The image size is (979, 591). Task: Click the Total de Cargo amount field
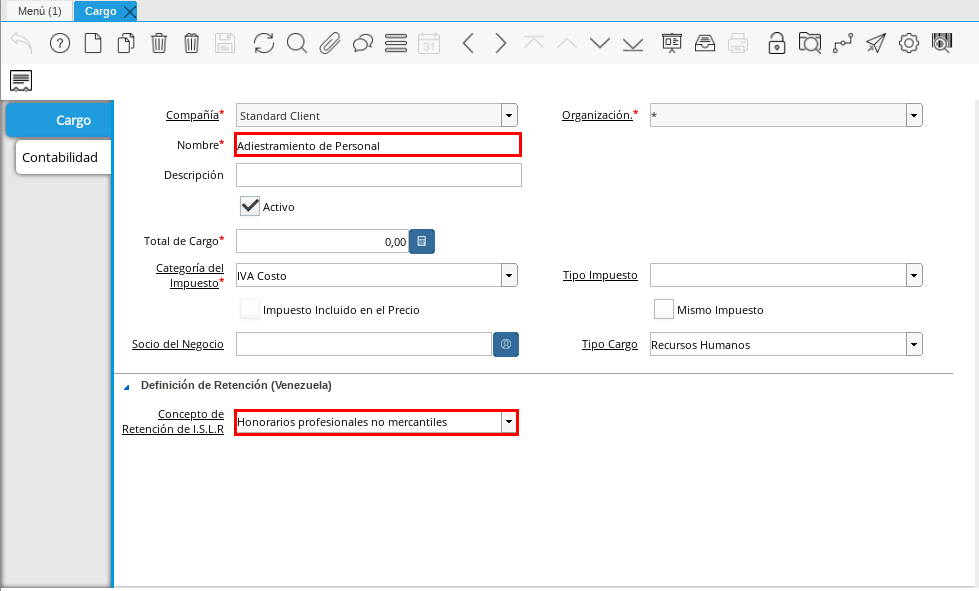pos(322,242)
